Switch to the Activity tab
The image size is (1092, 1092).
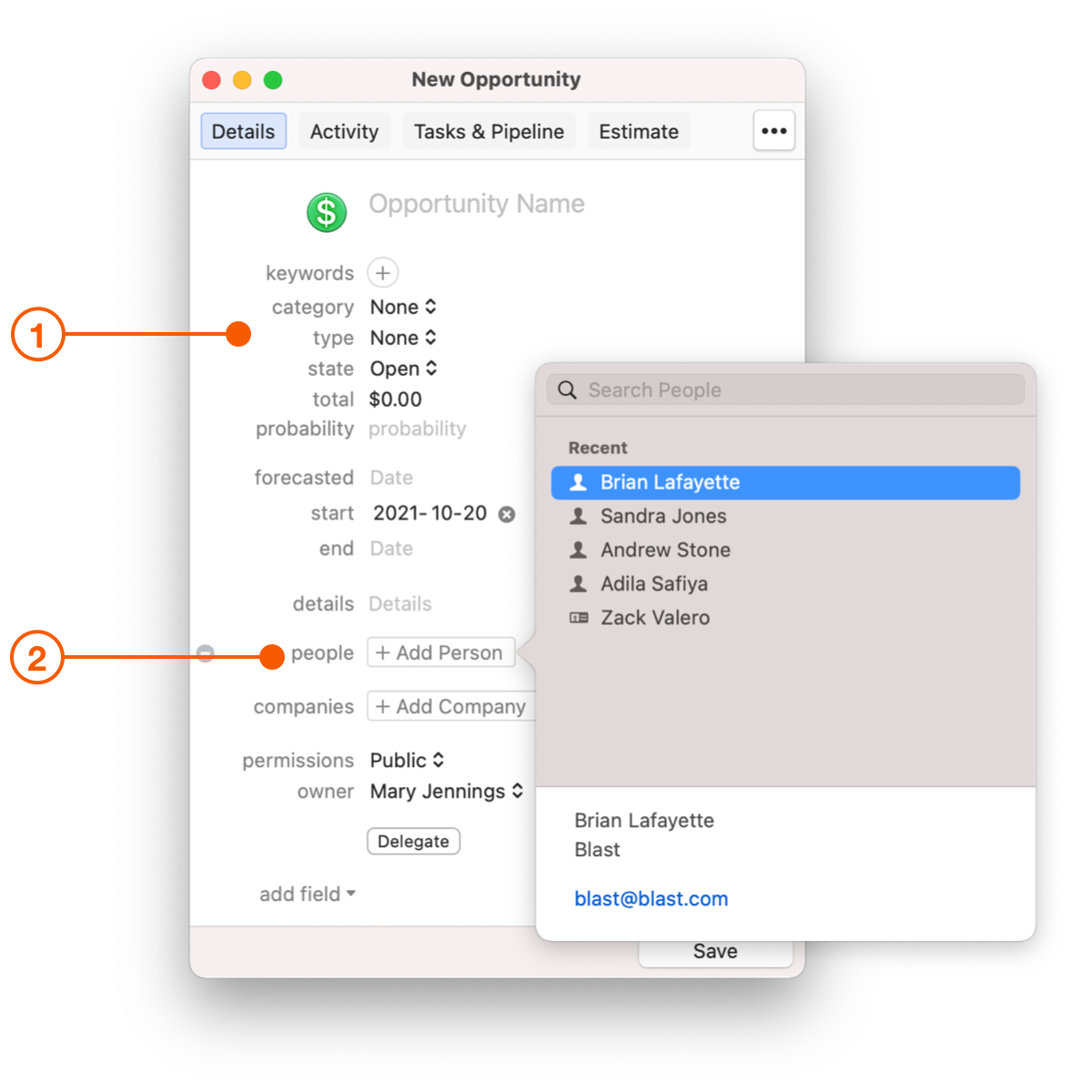(x=344, y=131)
